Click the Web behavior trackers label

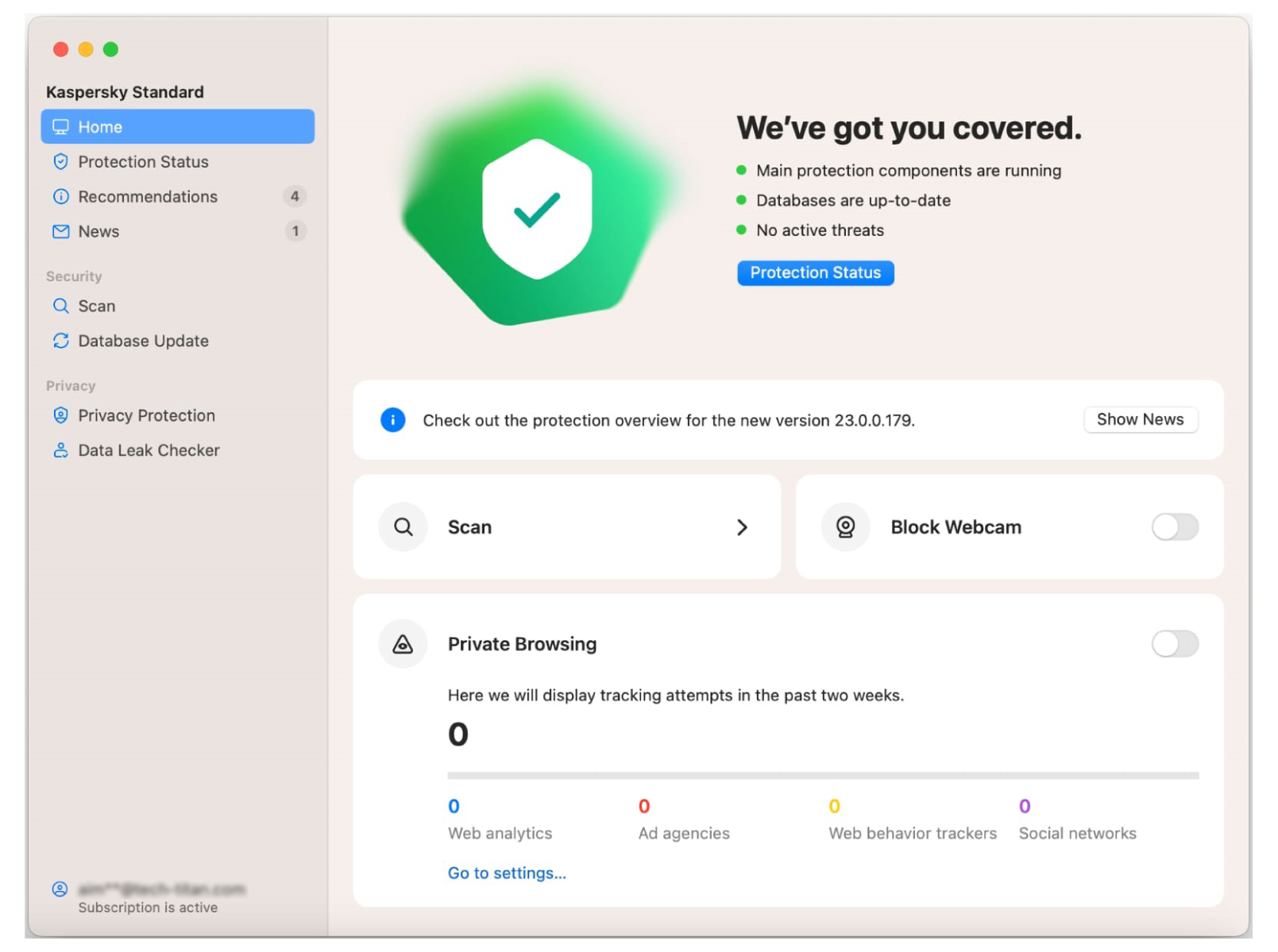[913, 833]
